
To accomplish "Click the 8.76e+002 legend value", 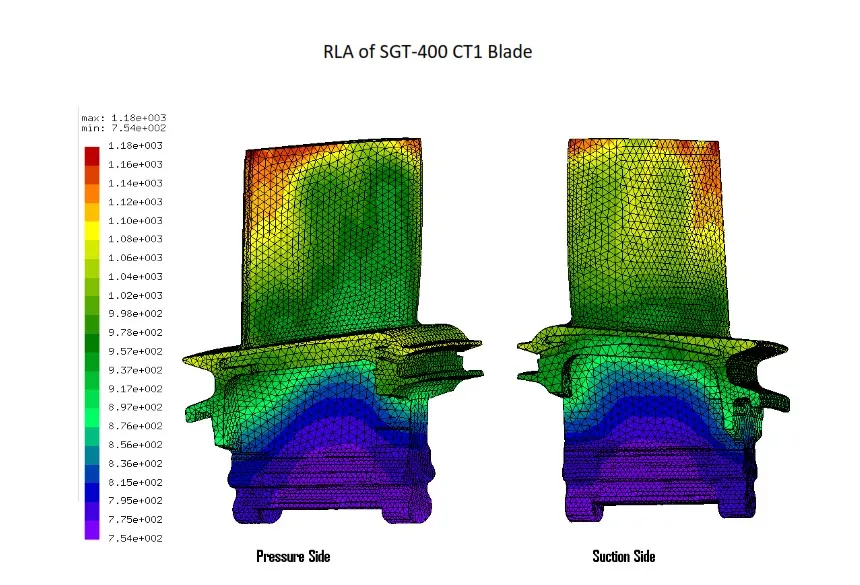I will coord(135,426).
